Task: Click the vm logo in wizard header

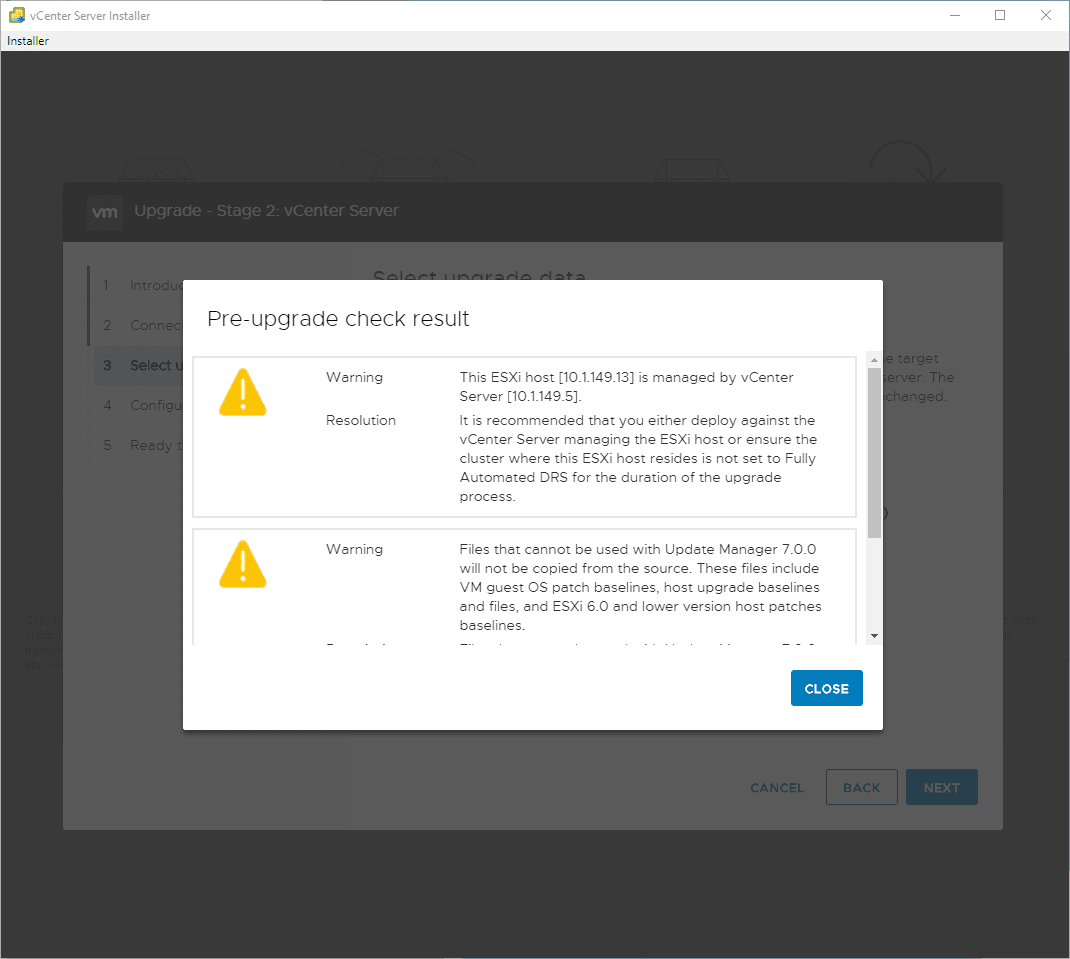Action: click(105, 212)
